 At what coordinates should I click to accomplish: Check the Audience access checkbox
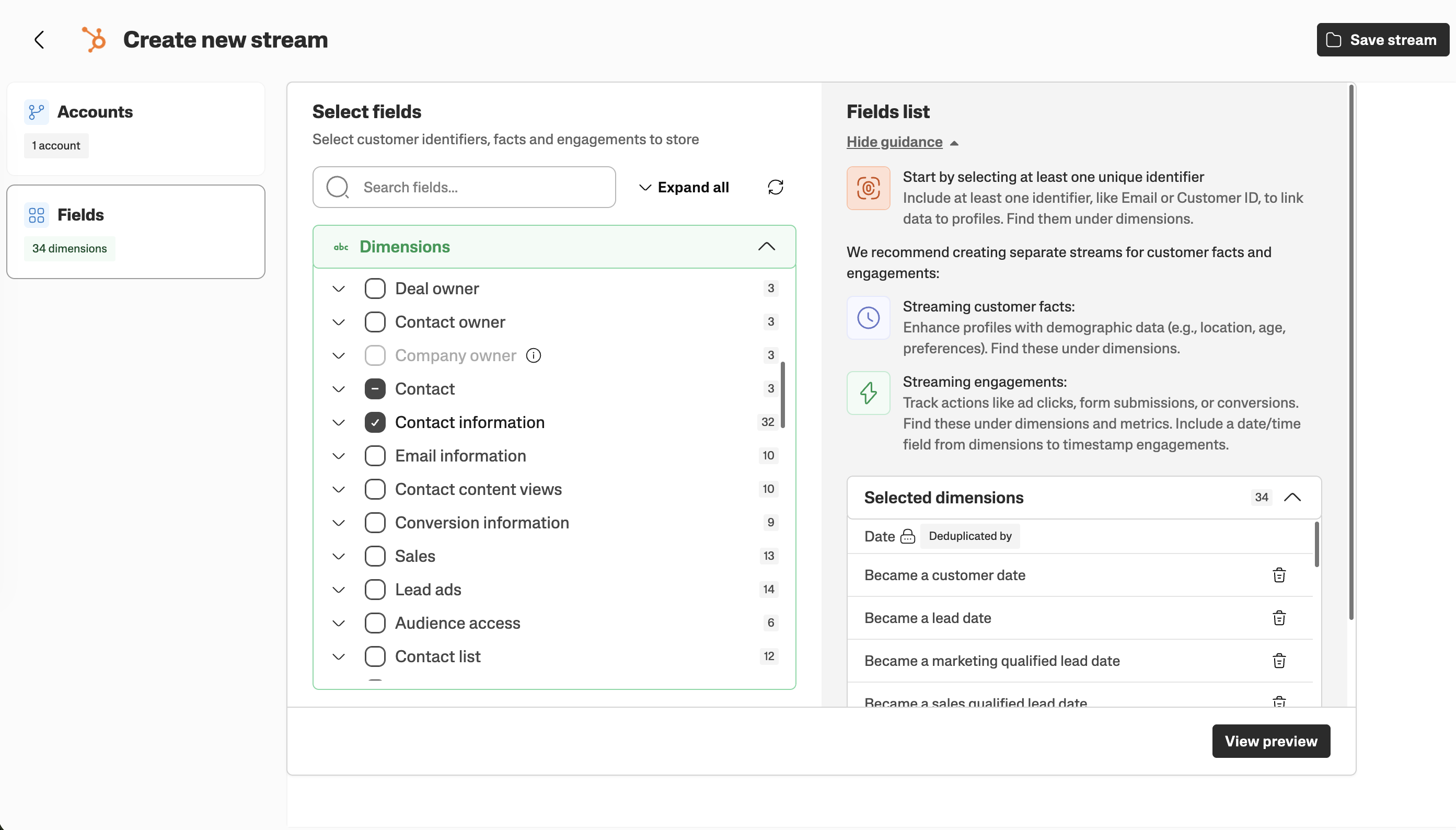click(x=375, y=622)
